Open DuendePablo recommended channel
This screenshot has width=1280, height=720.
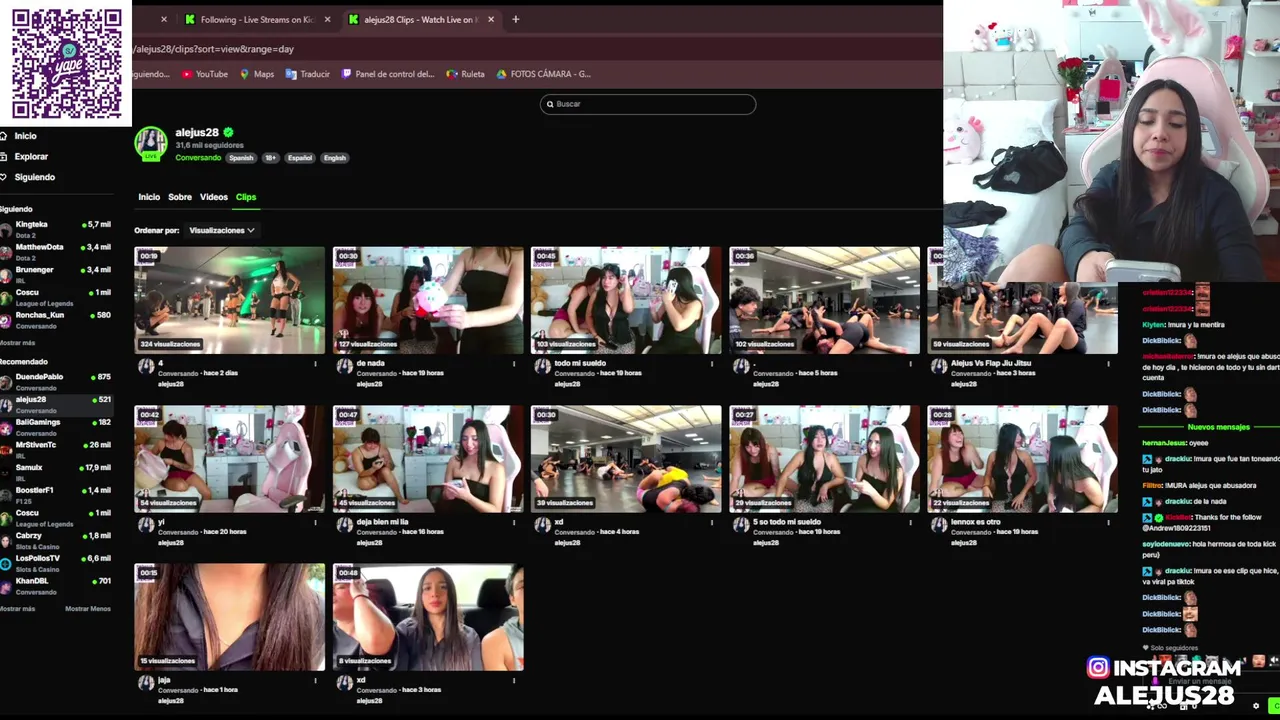[x=56, y=382]
